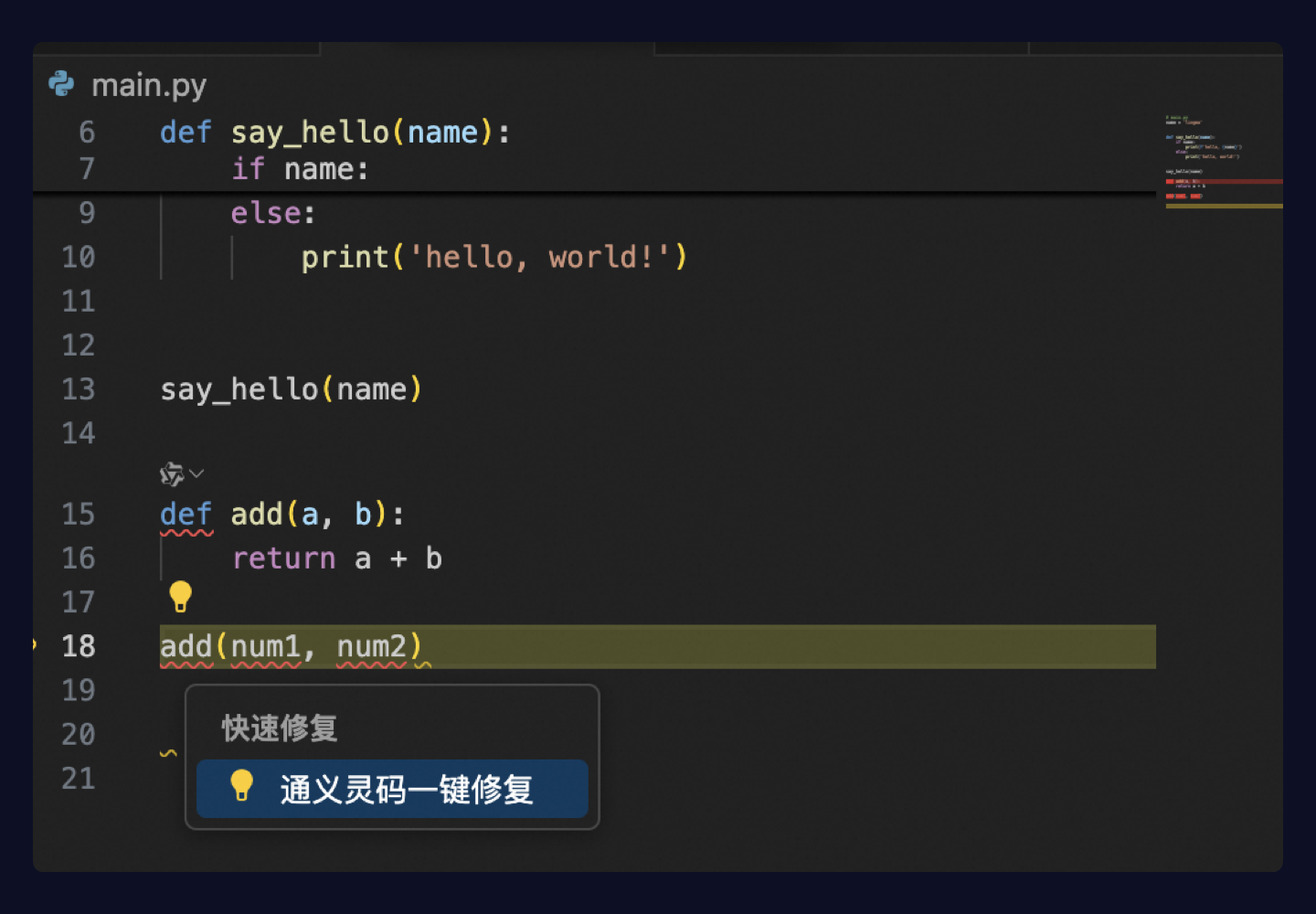Click the say_hello(name) call on line 13
This screenshot has height=914, width=1316.
pyautogui.click(x=291, y=389)
